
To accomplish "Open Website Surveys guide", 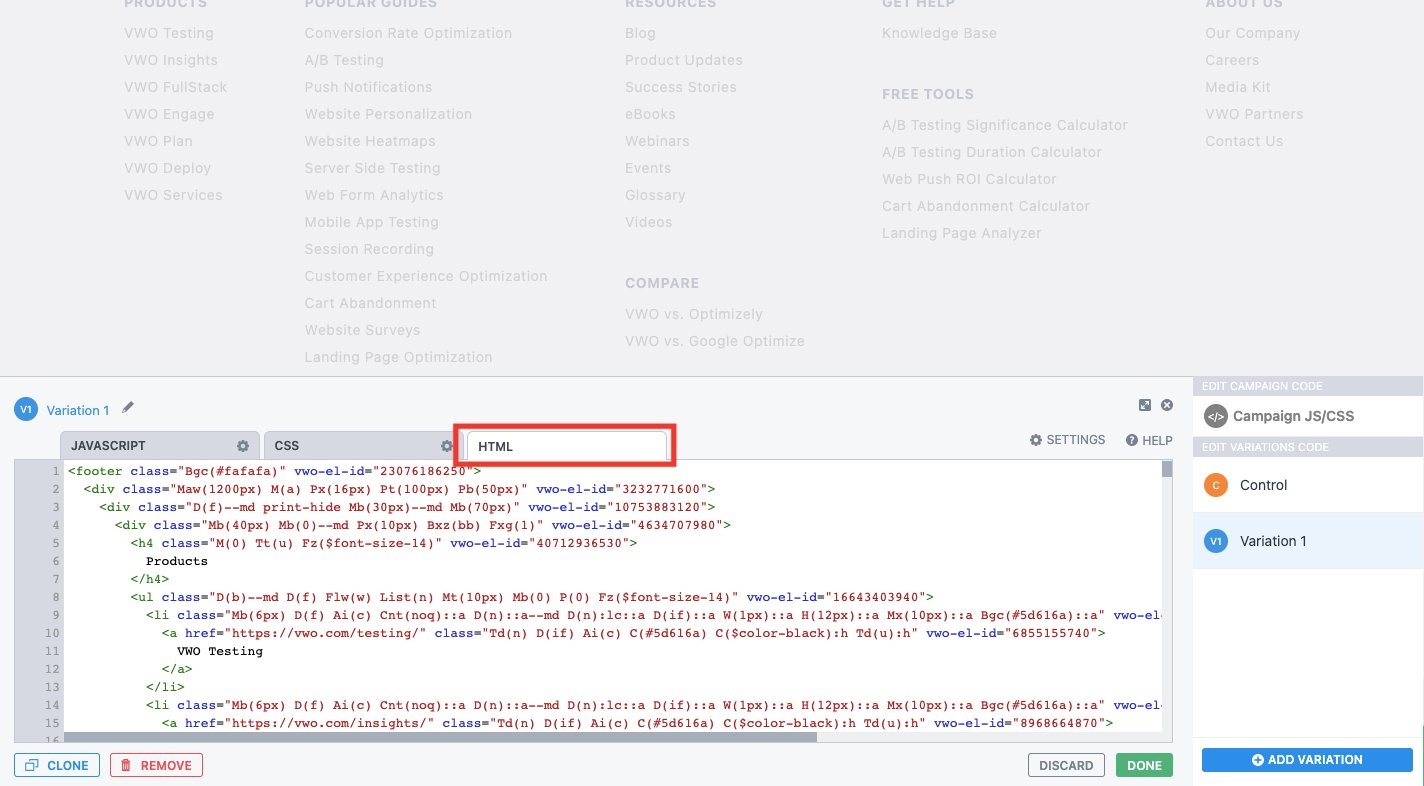I will [x=362, y=330].
